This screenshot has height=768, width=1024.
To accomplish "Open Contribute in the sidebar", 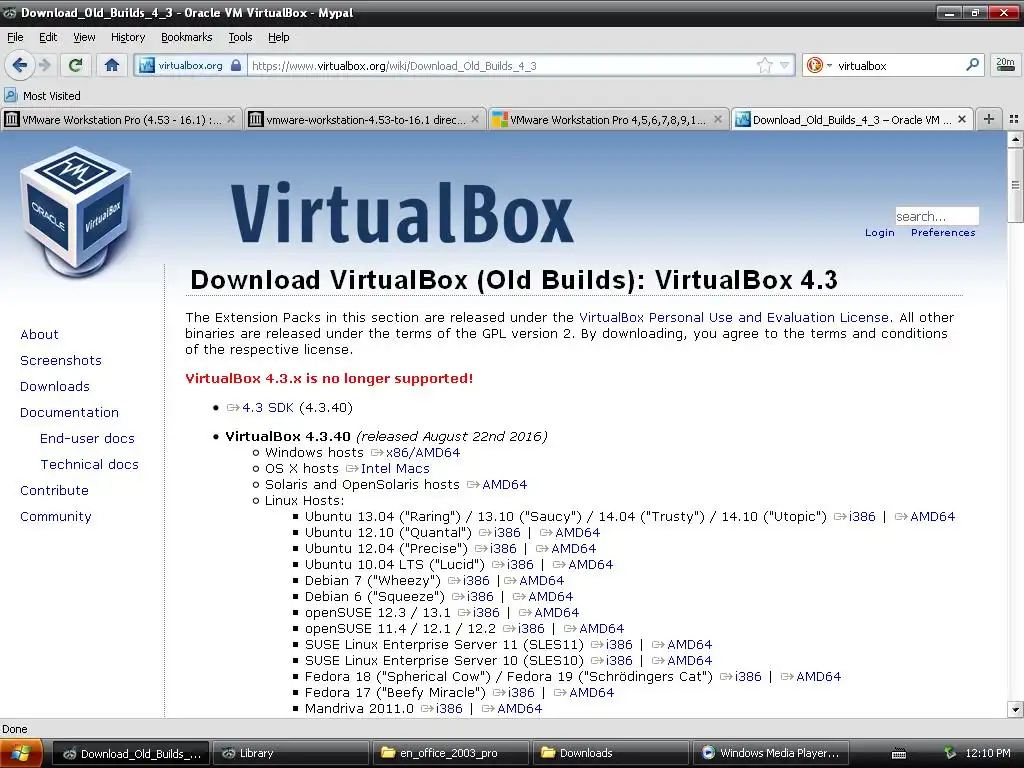I will pyautogui.click(x=54, y=490).
